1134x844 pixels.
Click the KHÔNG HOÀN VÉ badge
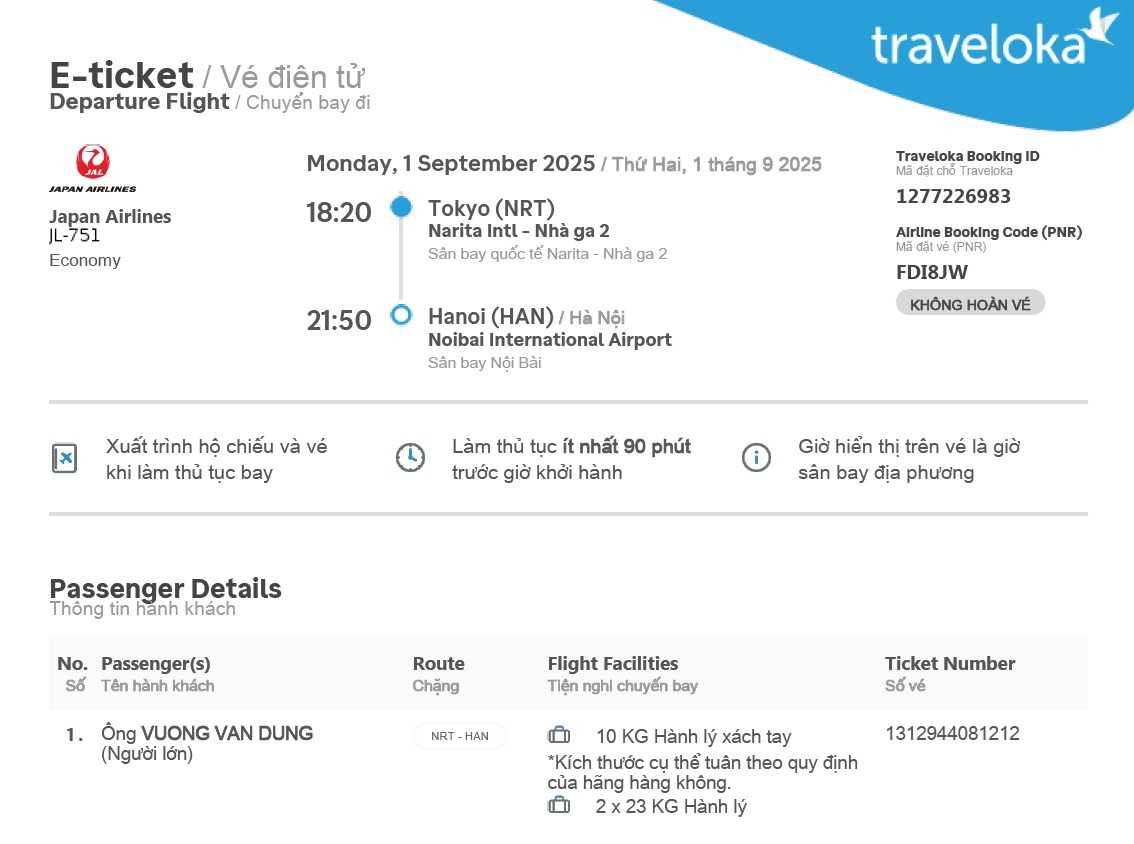click(x=970, y=304)
